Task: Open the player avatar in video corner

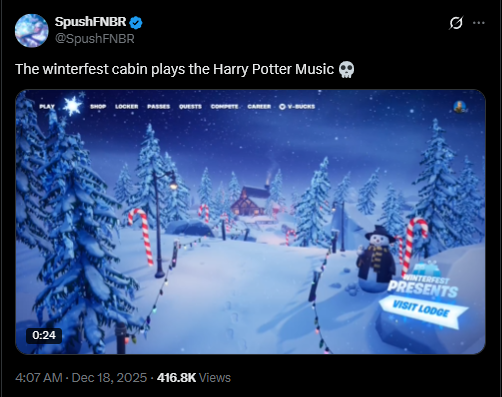Action: [460, 107]
